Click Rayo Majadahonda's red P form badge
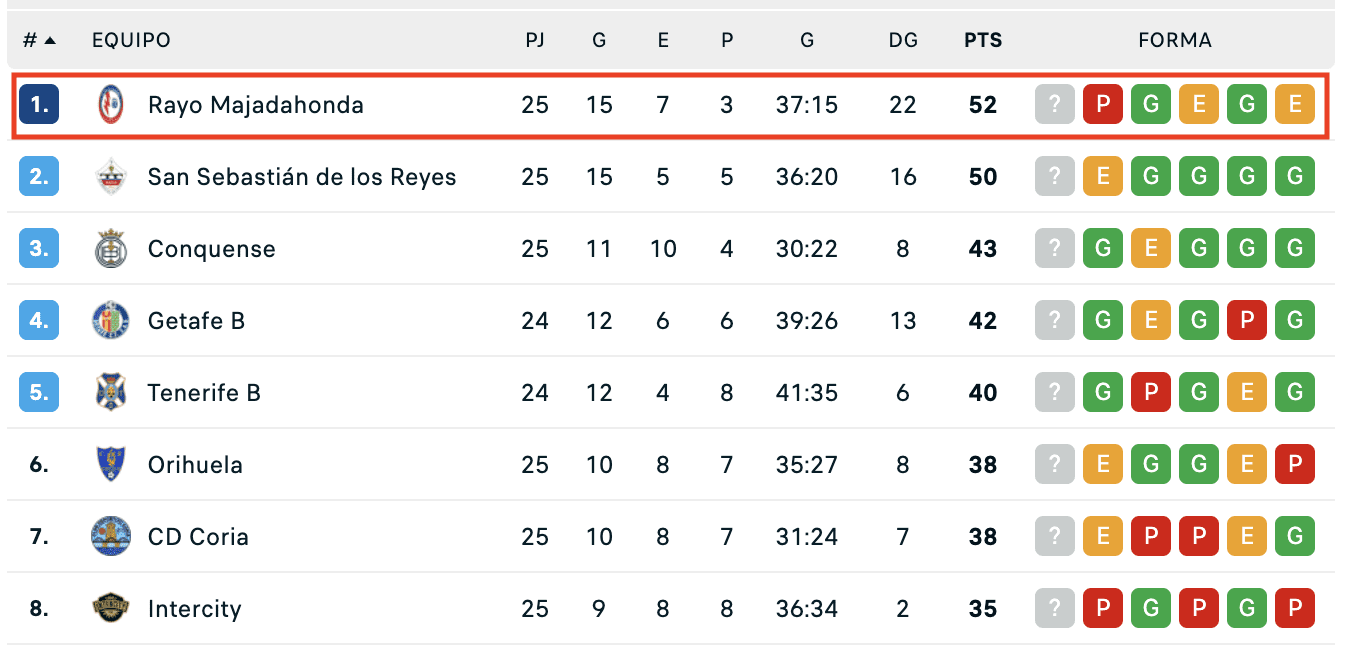Viewport: 1346px width, 652px height. (1103, 105)
